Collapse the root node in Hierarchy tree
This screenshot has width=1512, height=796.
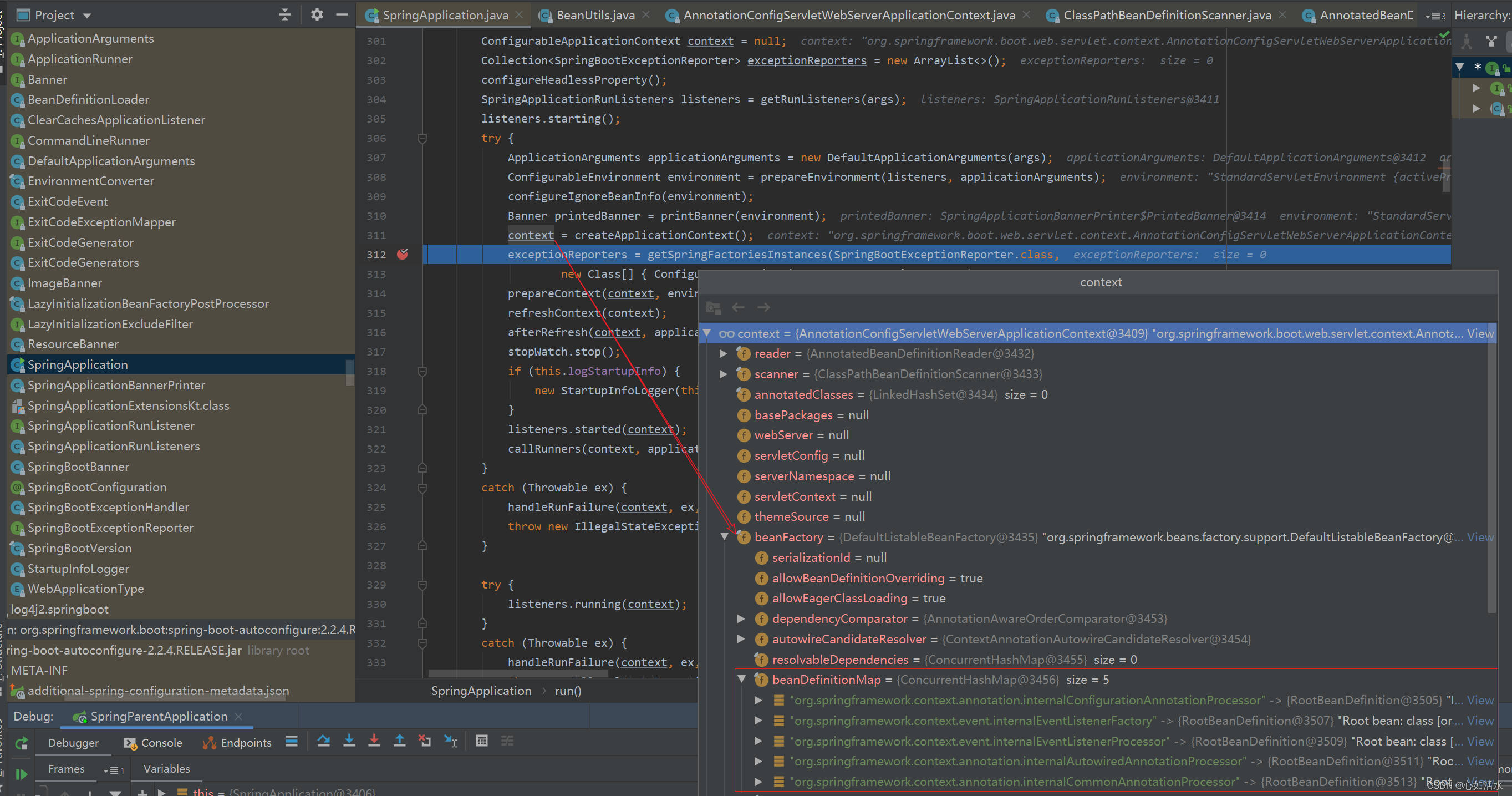coord(1460,68)
